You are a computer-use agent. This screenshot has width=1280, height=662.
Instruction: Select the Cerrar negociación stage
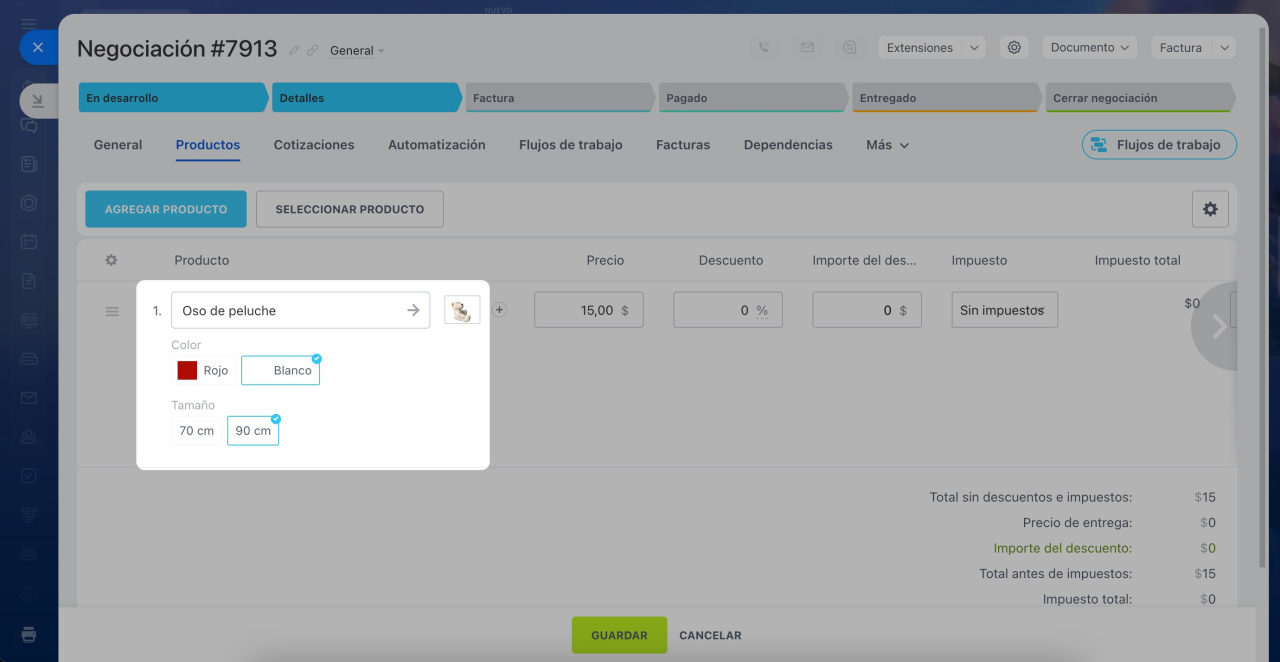1140,98
